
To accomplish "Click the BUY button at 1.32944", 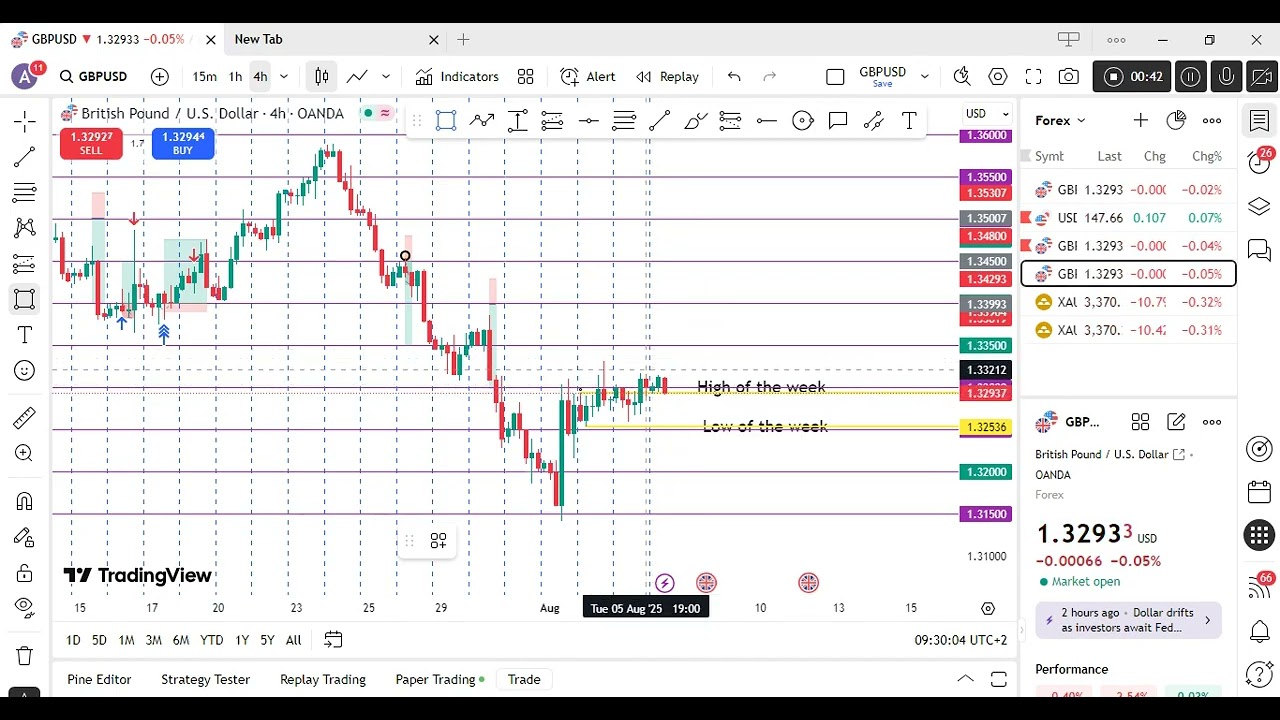I will pyautogui.click(x=183, y=144).
